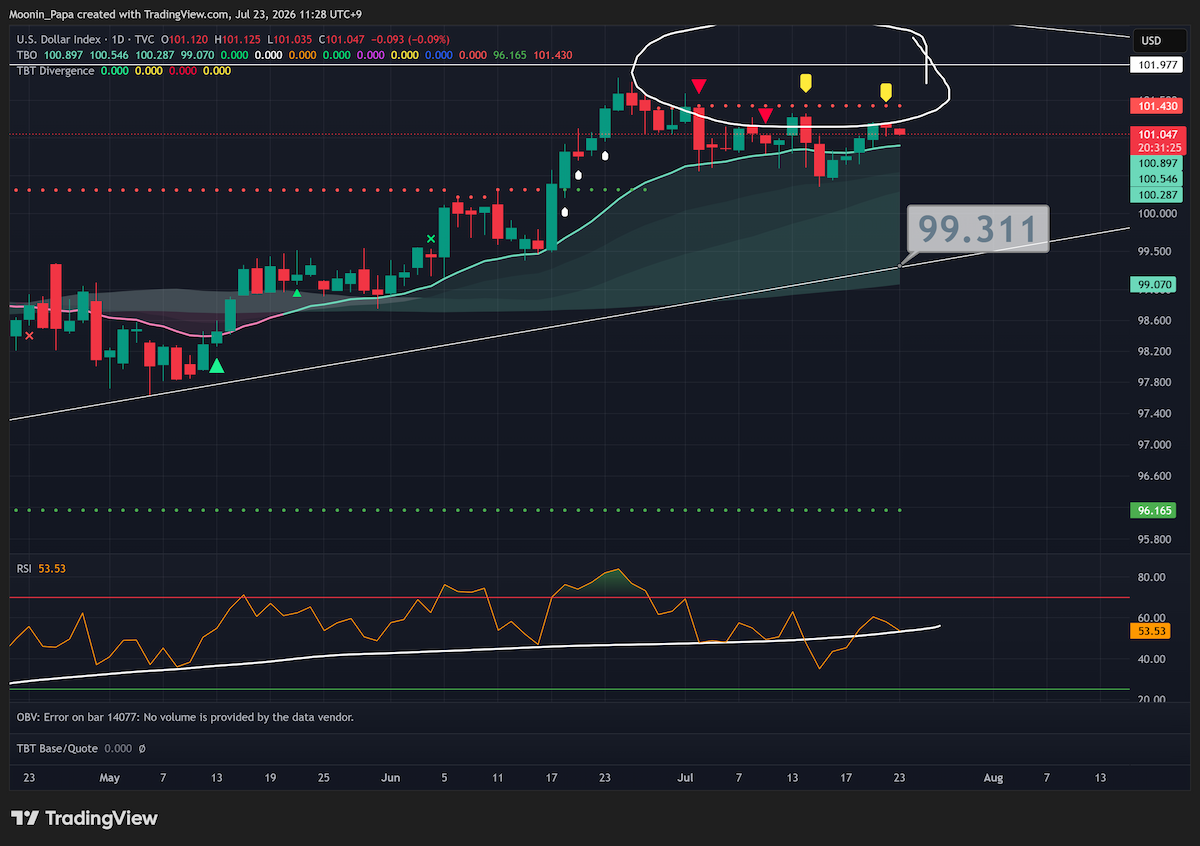Select the yellow marker above mid-July candles
Image resolution: width=1200 pixels, height=846 pixels.
[806, 81]
